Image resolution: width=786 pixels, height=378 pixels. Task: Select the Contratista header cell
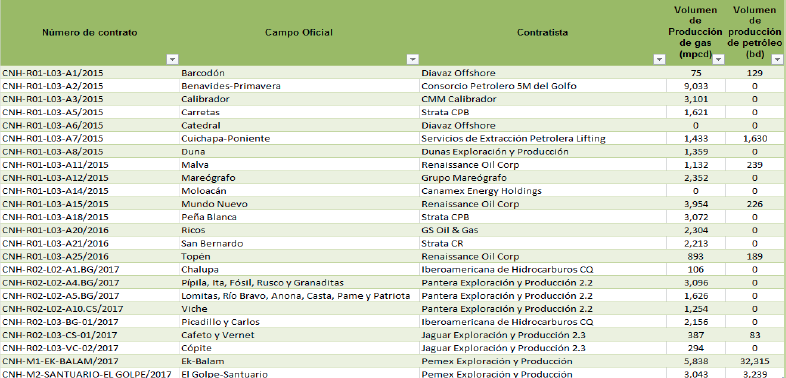click(x=543, y=33)
